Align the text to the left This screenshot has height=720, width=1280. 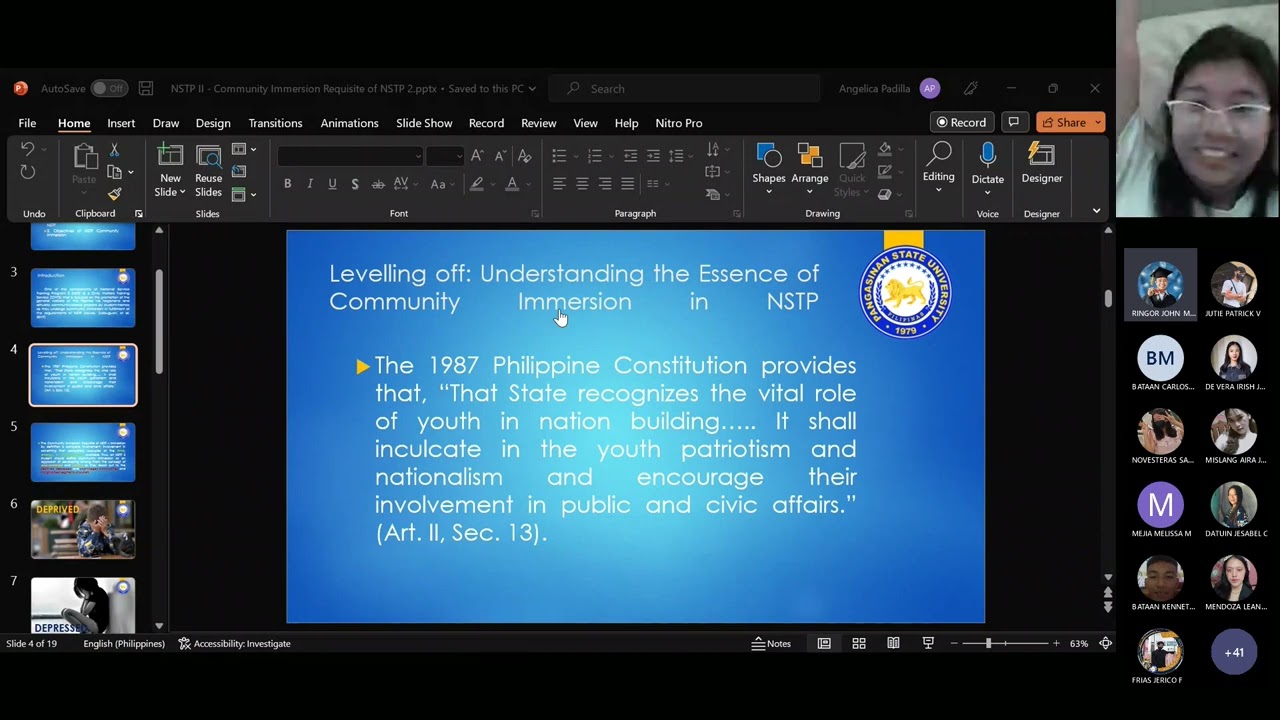[x=559, y=184]
